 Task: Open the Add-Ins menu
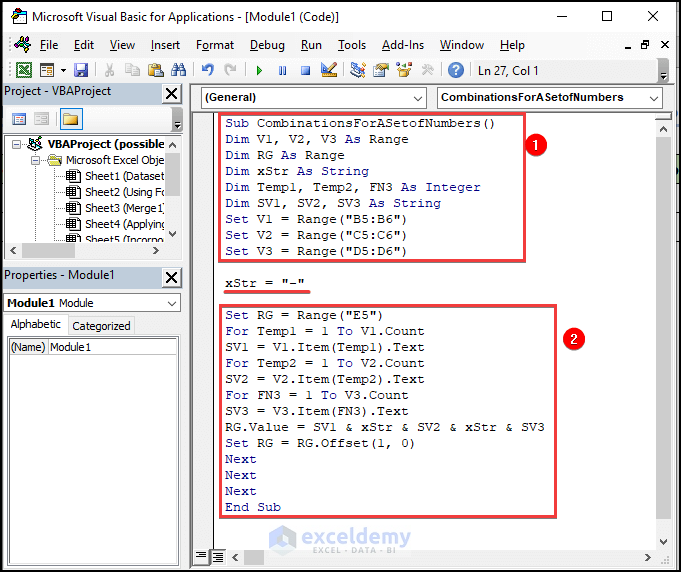point(403,45)
